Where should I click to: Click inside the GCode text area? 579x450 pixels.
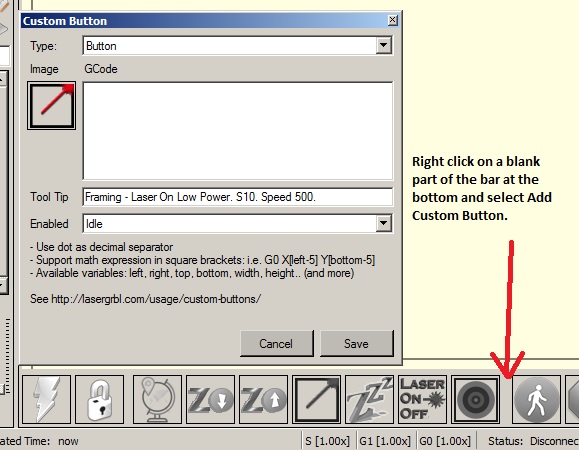point(238,131)
